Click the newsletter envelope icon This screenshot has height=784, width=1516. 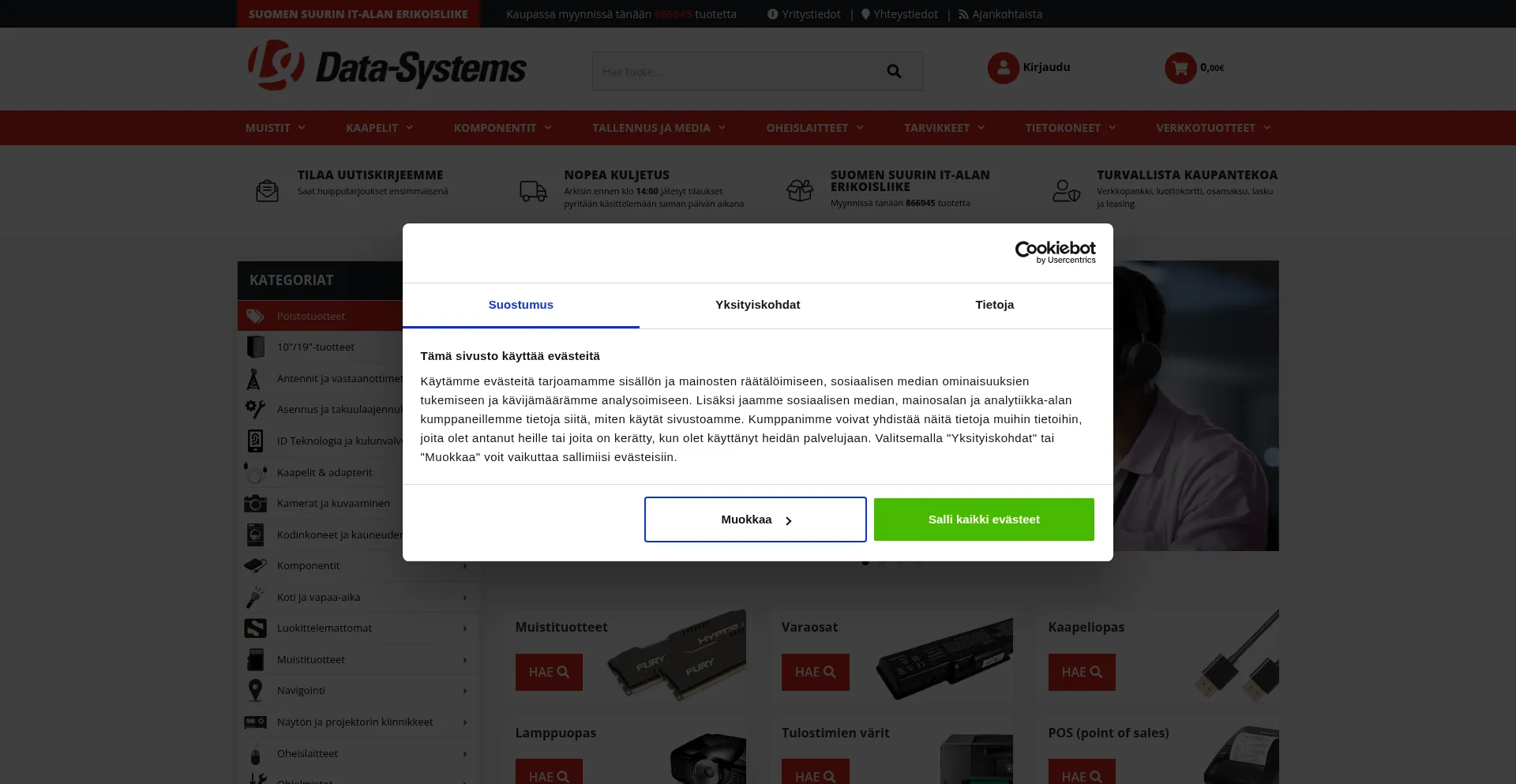[x=267, y=190]
